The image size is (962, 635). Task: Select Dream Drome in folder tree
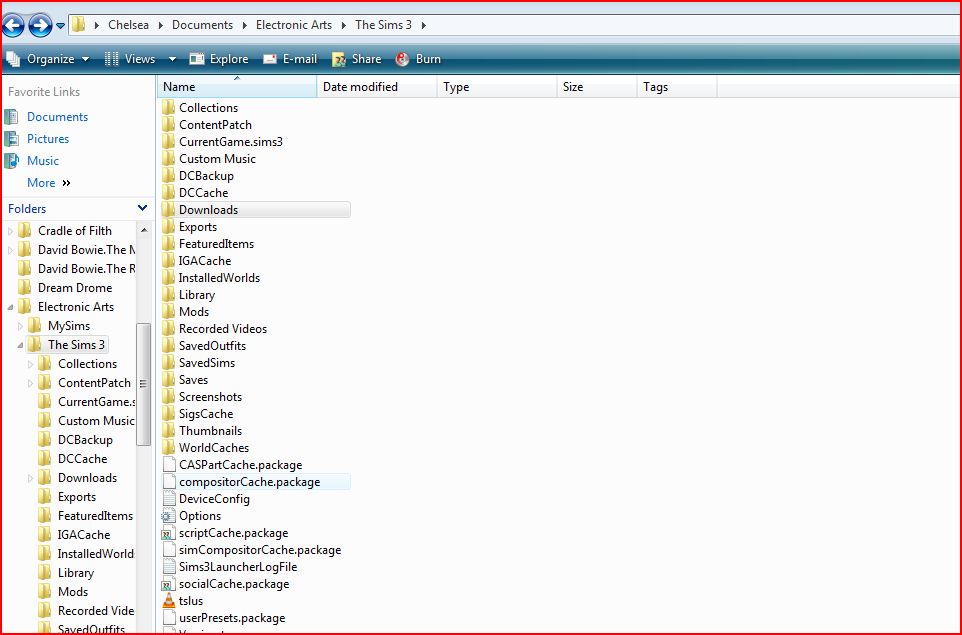coord(75,288)
